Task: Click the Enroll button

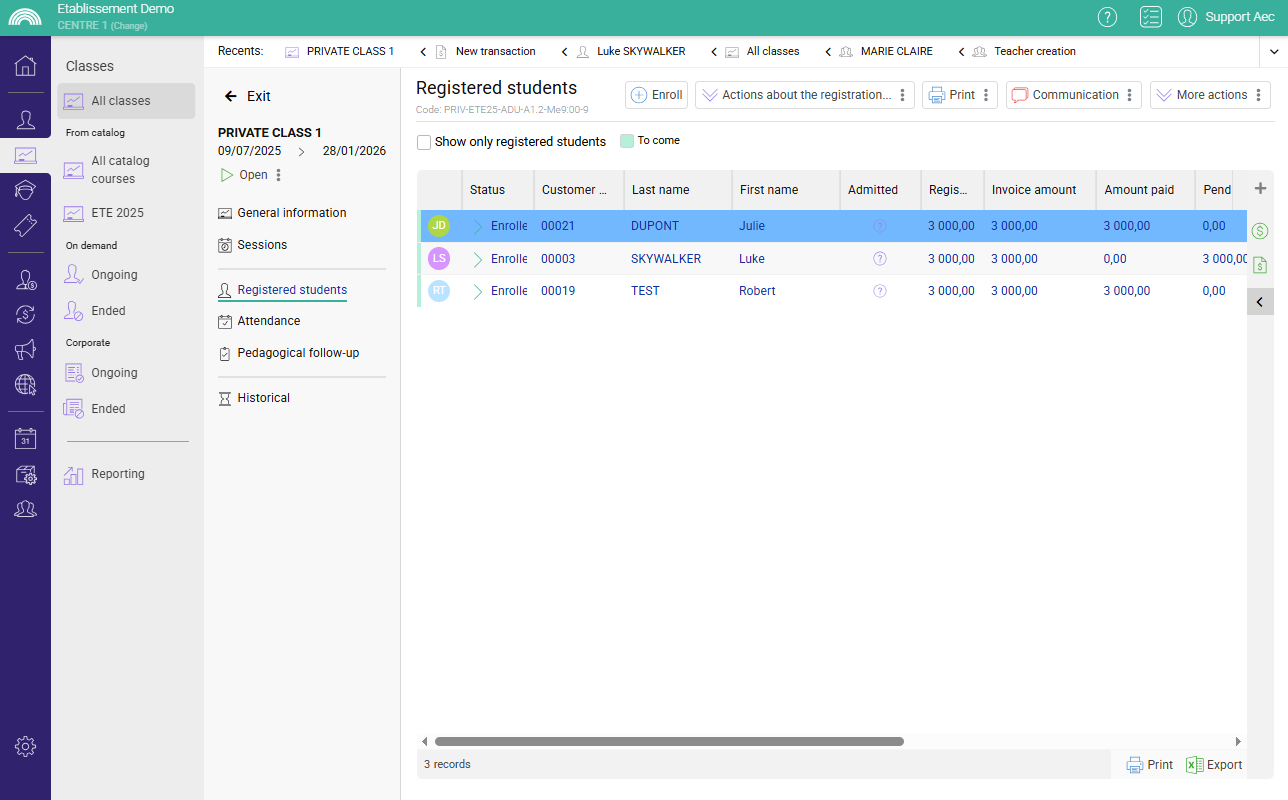Action: (x=657, y=95)
